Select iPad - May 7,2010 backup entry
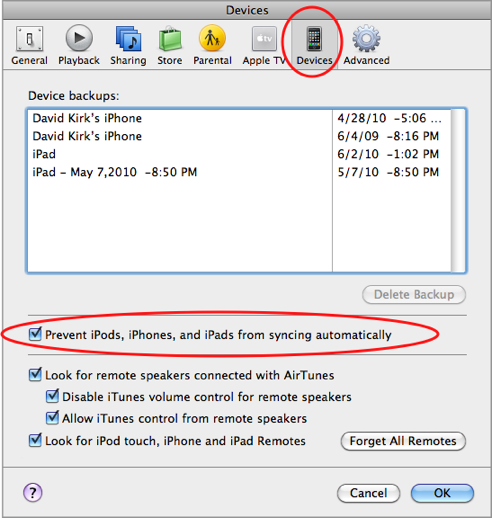Screen dimensions: 492x518 tap(239, 172)
